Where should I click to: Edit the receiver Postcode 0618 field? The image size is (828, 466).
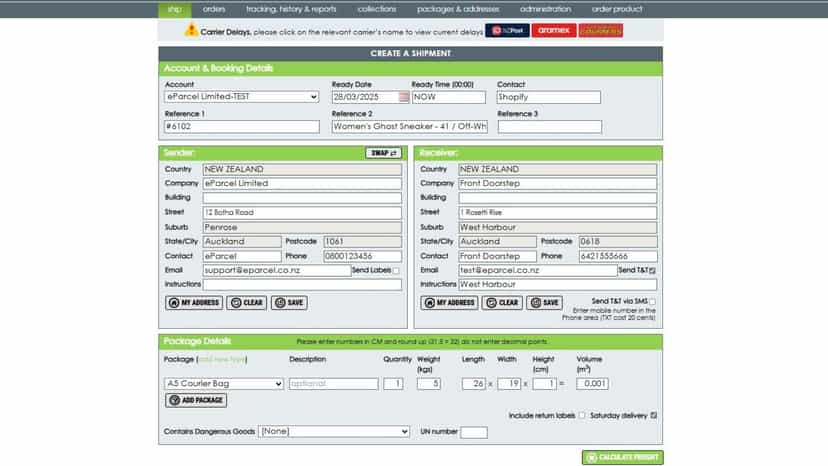pos(618,241)
